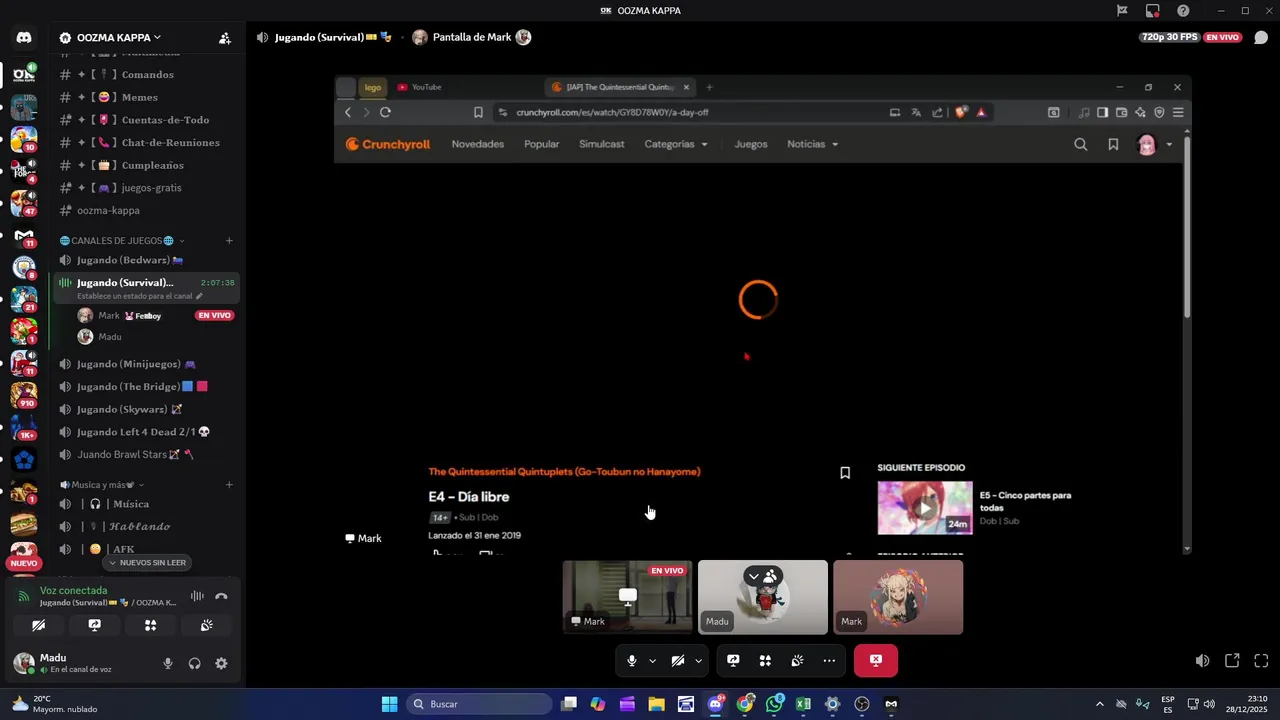Open Discord help icon in title bar

point(1184,11)
